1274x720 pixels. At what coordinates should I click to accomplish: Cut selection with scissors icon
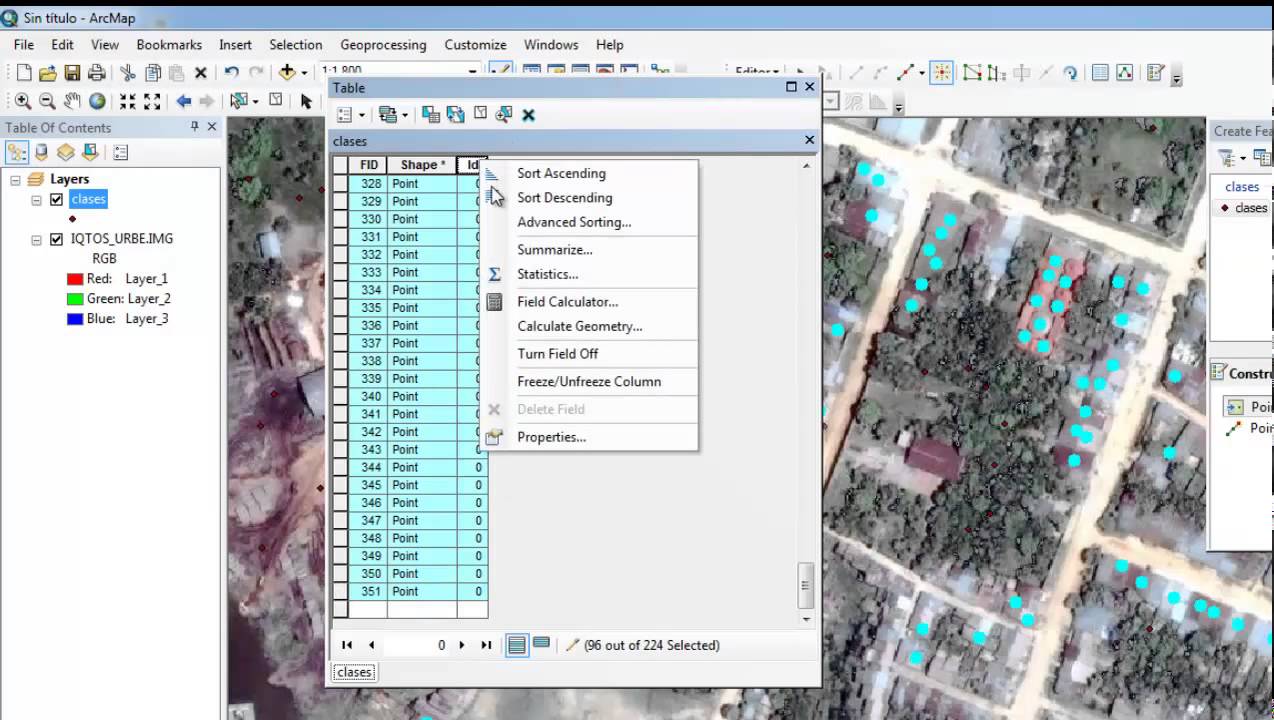128,73
